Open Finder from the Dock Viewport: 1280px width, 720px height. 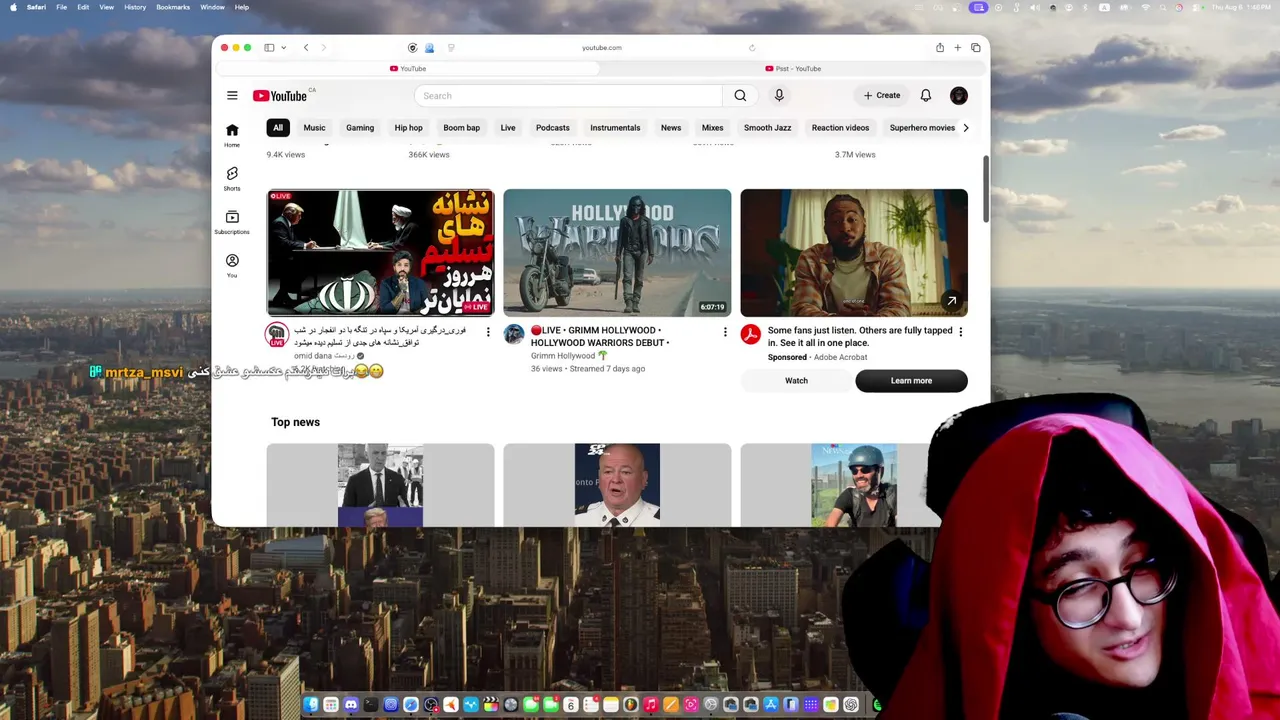311,705
